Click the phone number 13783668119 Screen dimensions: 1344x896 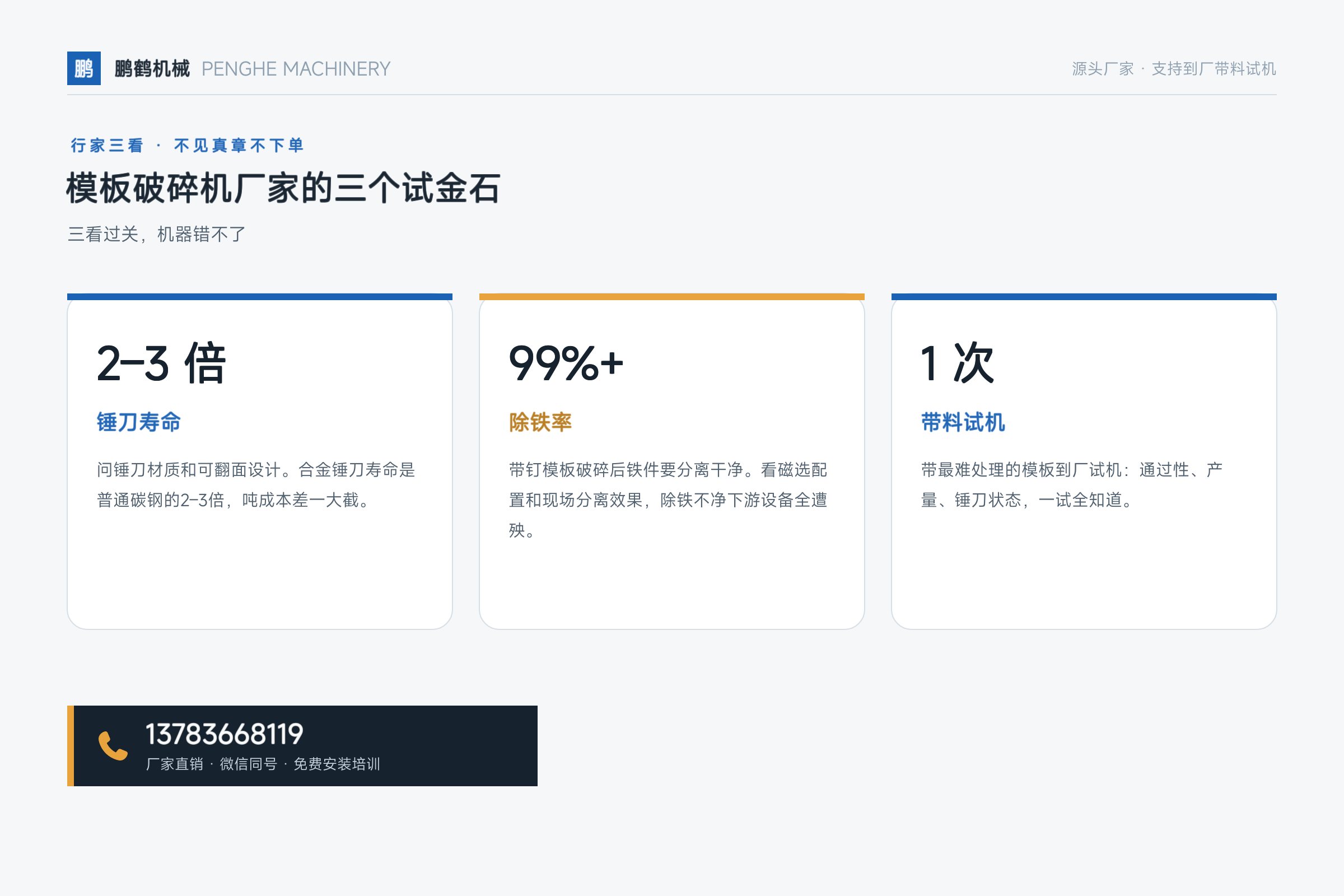tap(225, 734)
